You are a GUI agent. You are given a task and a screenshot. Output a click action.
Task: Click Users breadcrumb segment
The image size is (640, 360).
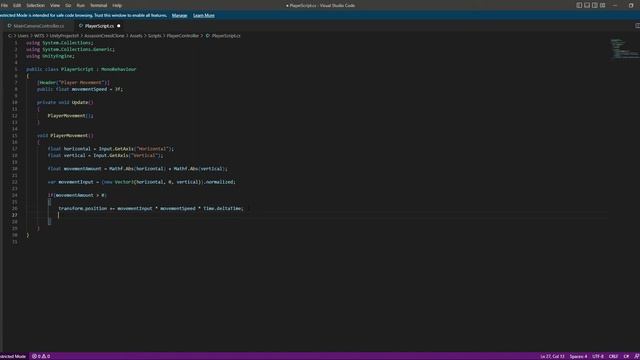click(x=23, y=36)
